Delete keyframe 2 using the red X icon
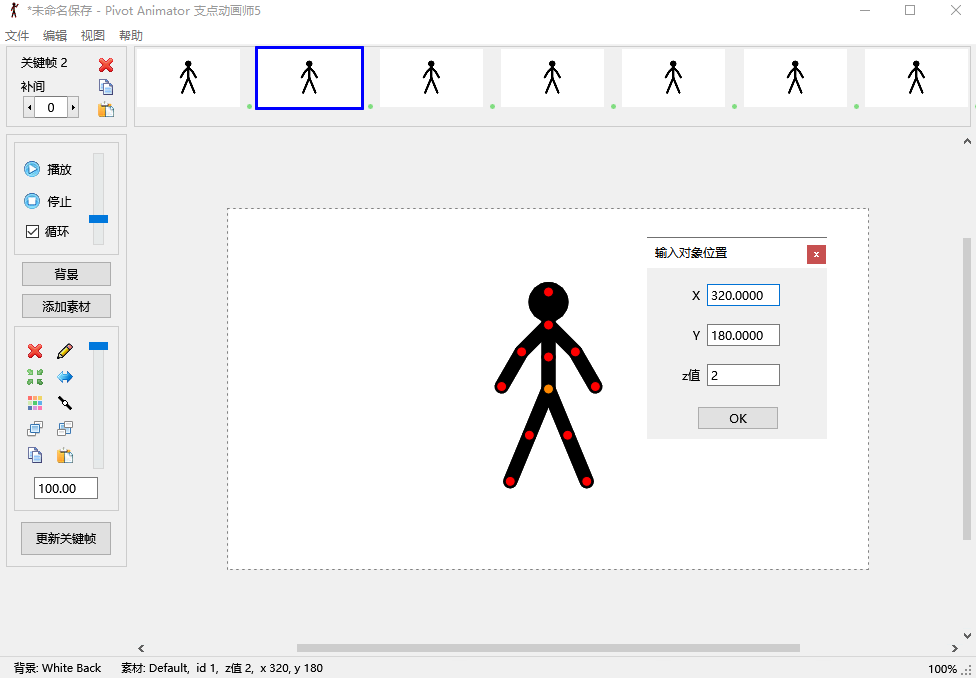Screen dimensions: 976x678 point(108,65)
